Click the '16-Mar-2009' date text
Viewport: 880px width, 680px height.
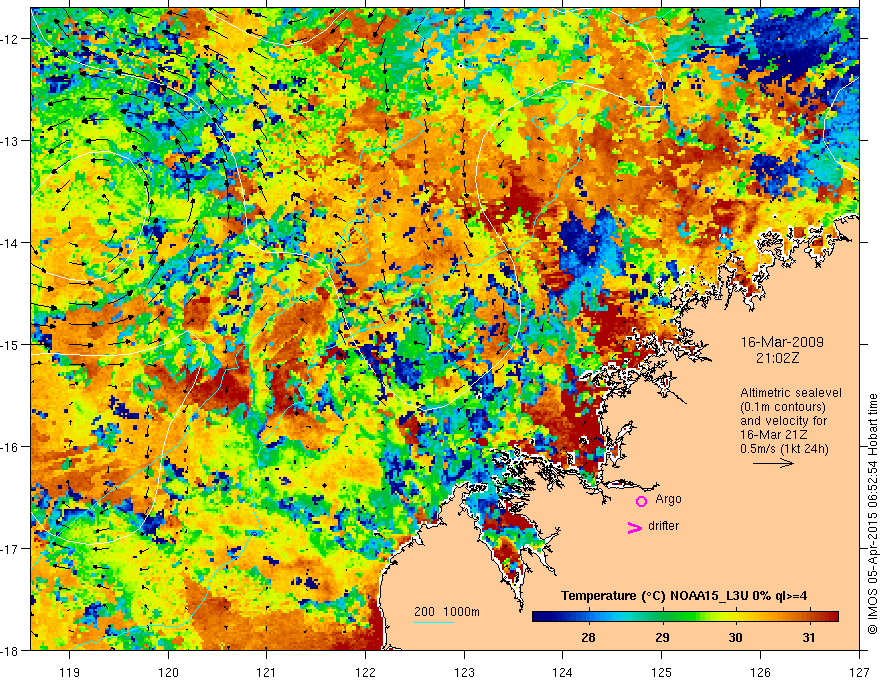(x=782, y=342)
